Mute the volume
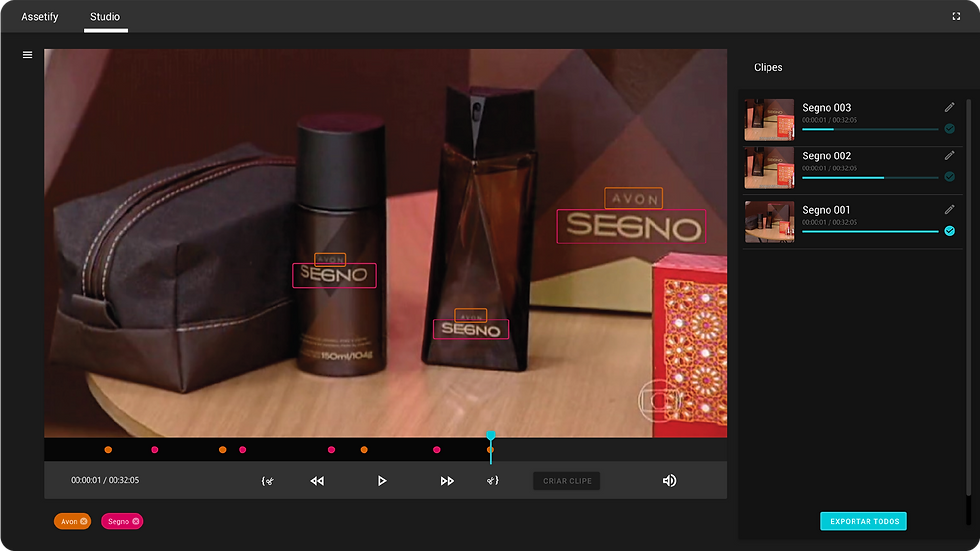Screen dimensions: 980x551 [669, 480]
